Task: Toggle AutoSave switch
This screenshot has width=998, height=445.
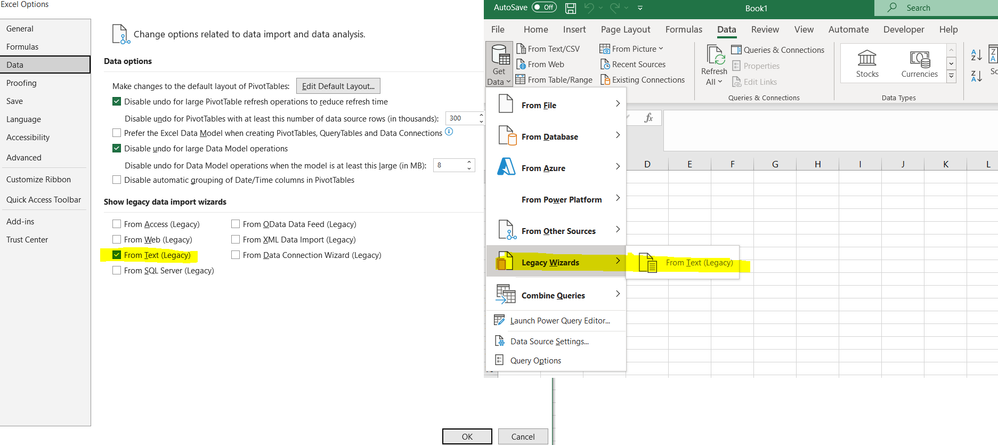Action: [543, 7]
